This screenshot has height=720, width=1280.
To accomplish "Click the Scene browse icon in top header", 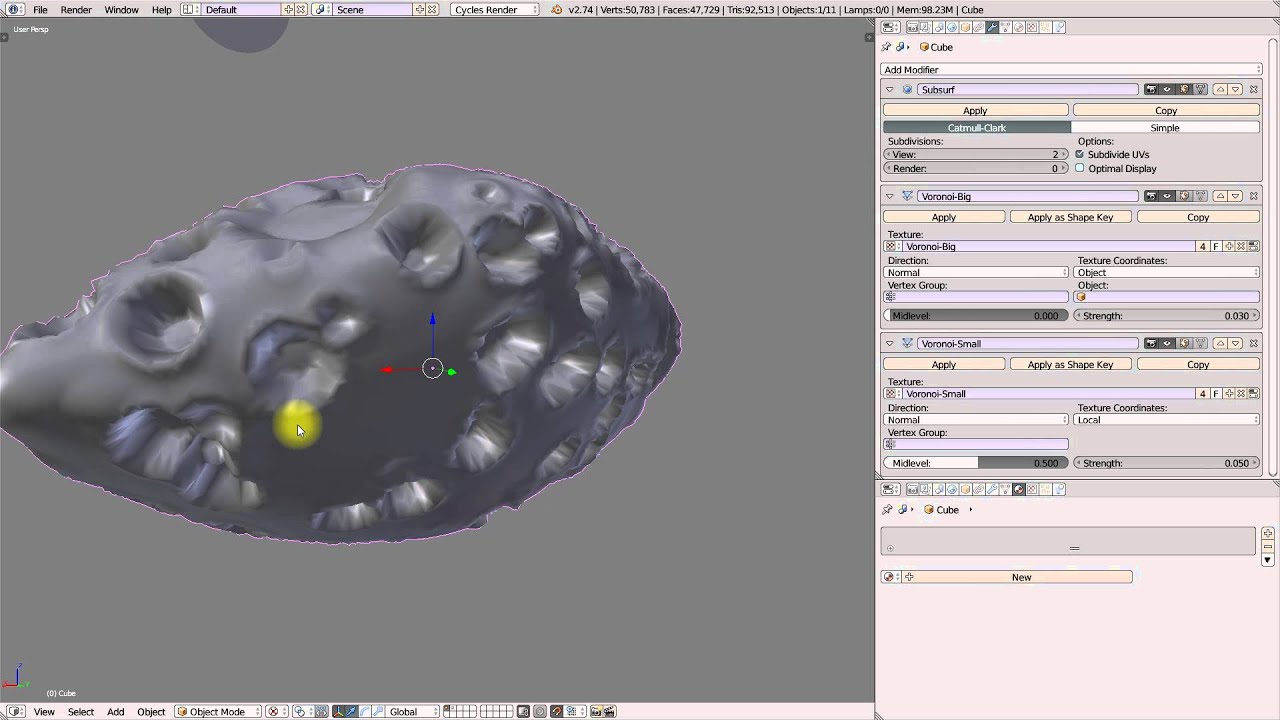I will (323, 9).
